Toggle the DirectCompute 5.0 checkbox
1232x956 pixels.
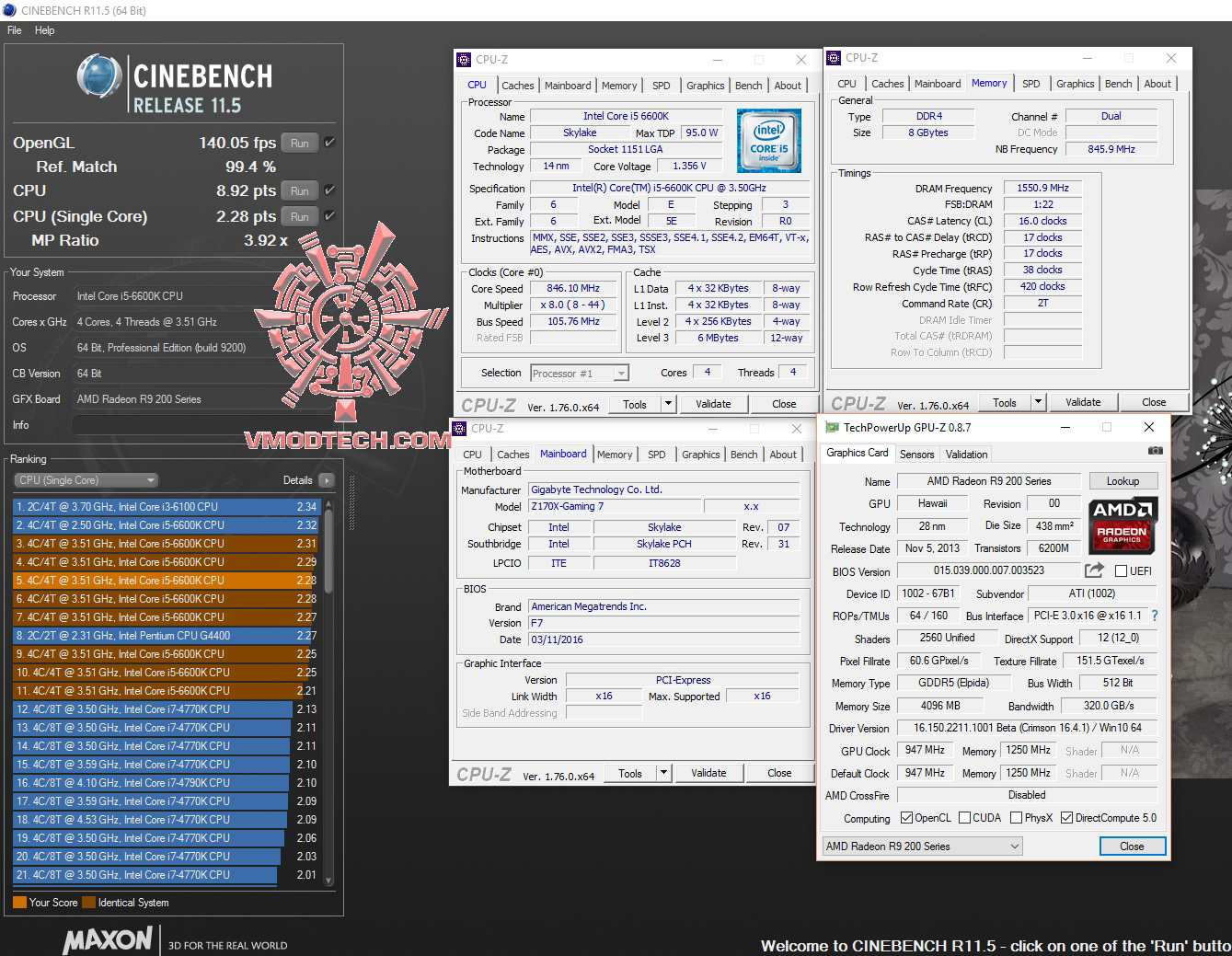pos(1067,818)
